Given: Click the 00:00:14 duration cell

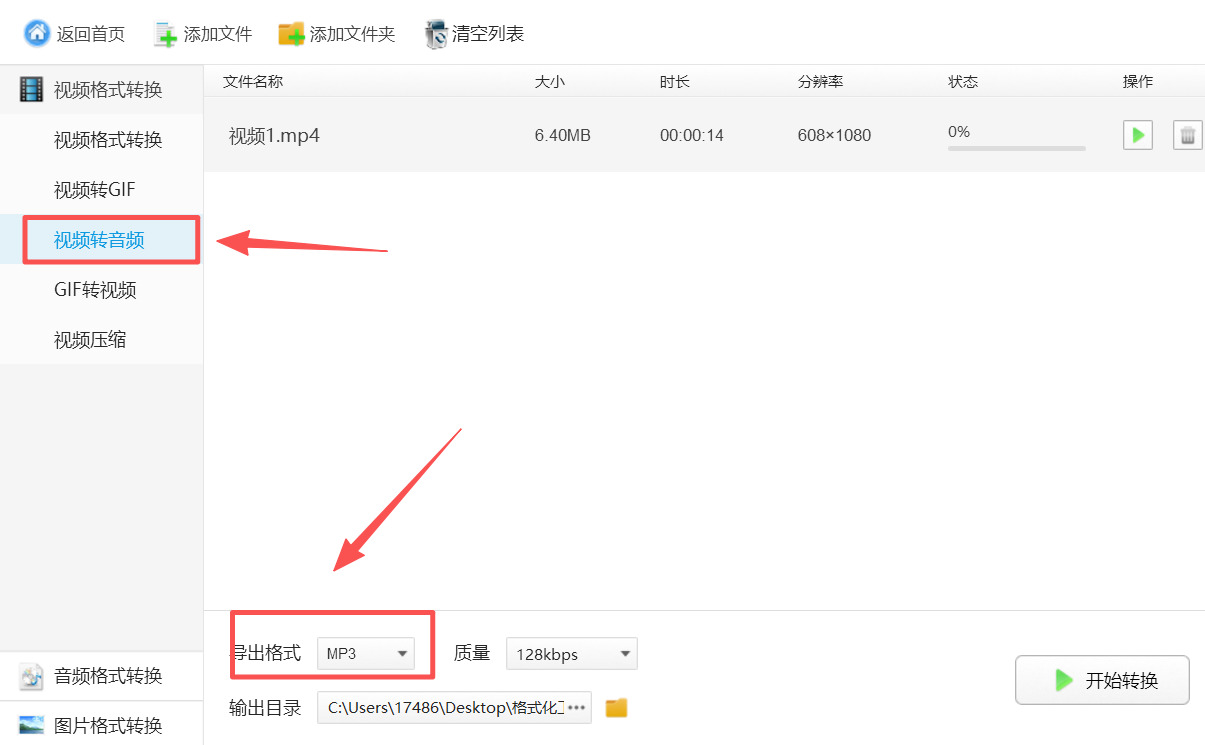Looking at the screenshot, I should click(691, 135).
